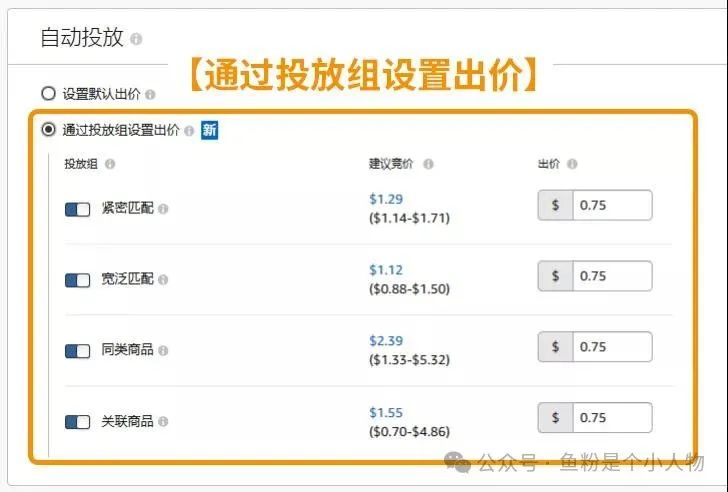The width and height of the screenshot is (728, 492).
Task: Click the 同类商品 bid input field
Action: [612, 347]
